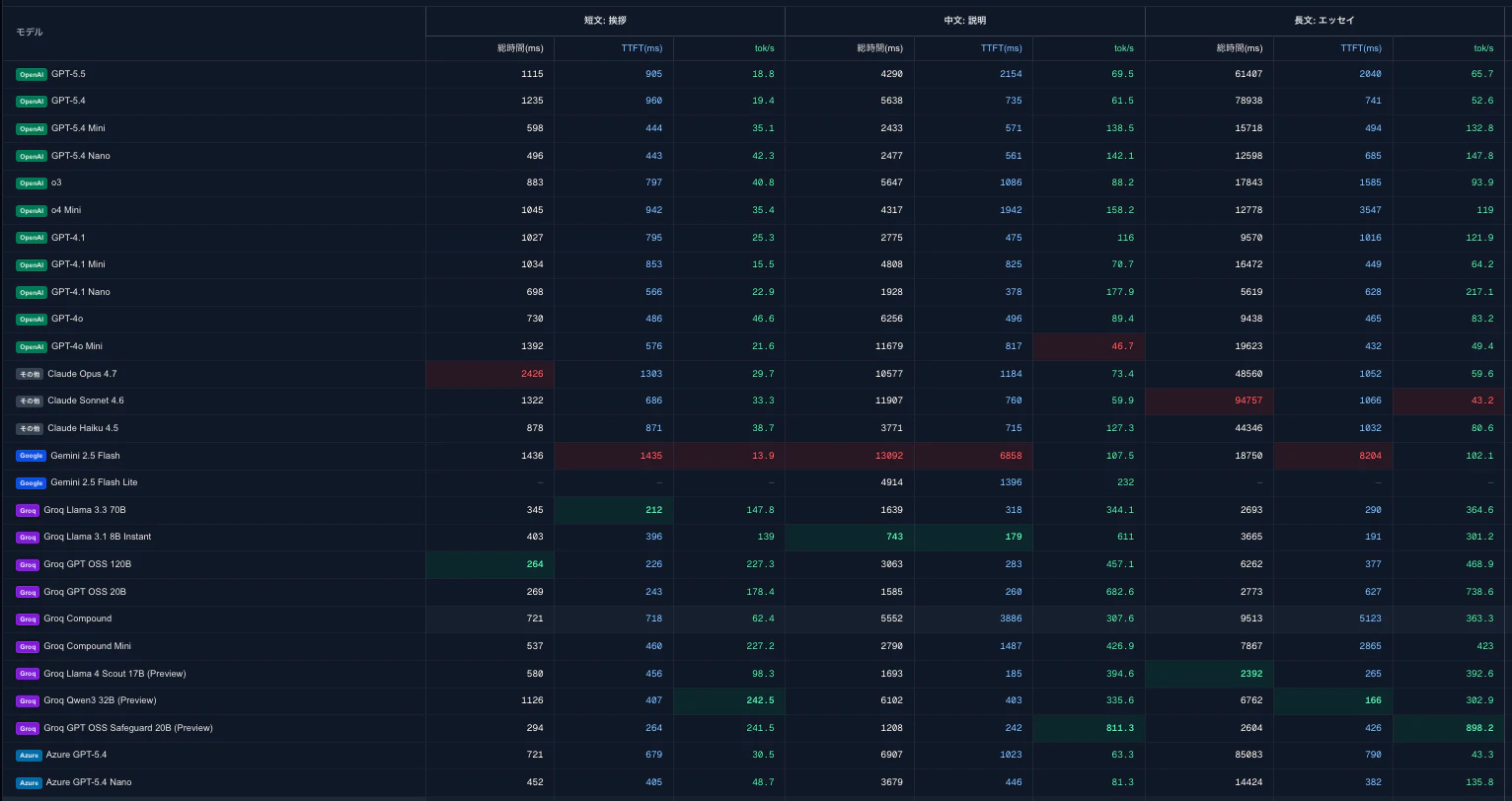Click the 中文: 説明 group header
Viewport: 1512px width, 801px height.
click(x=964, y=20)
